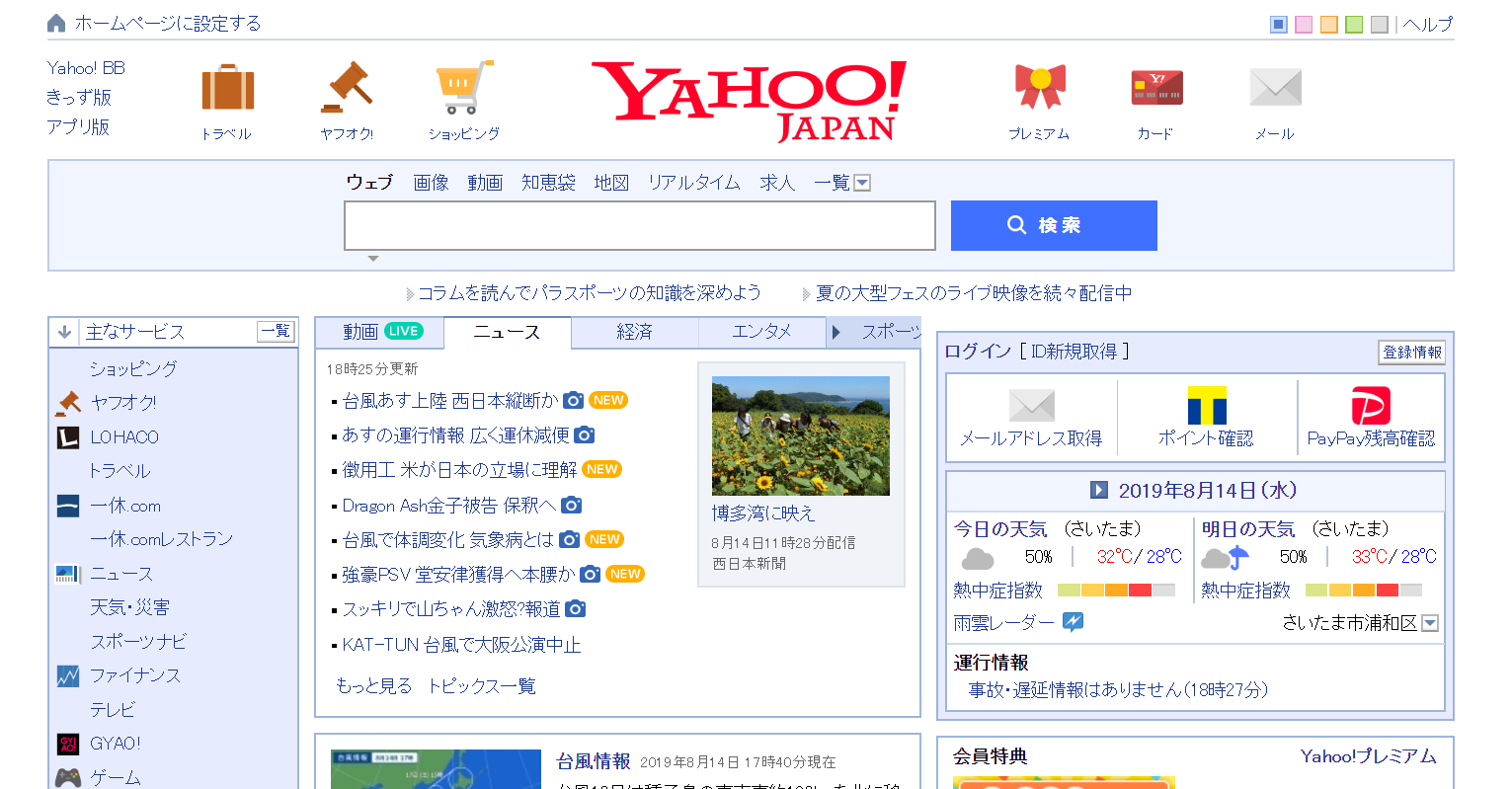The width and height of the screenshot is (1512, 789).
Task: Open the パラスポーツ column promo link
Action: [x=590, y=293]
